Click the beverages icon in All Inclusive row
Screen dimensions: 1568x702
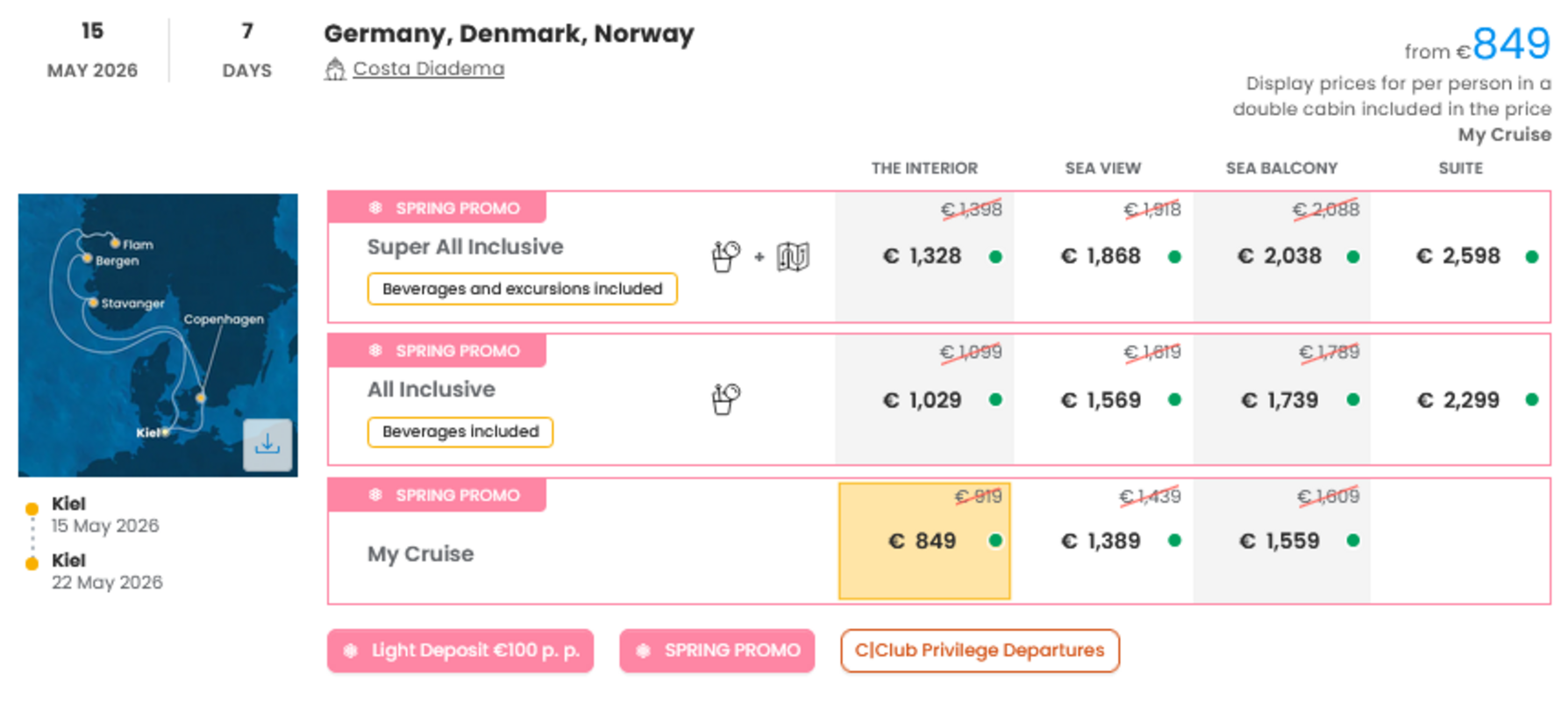tap(725, 399)
